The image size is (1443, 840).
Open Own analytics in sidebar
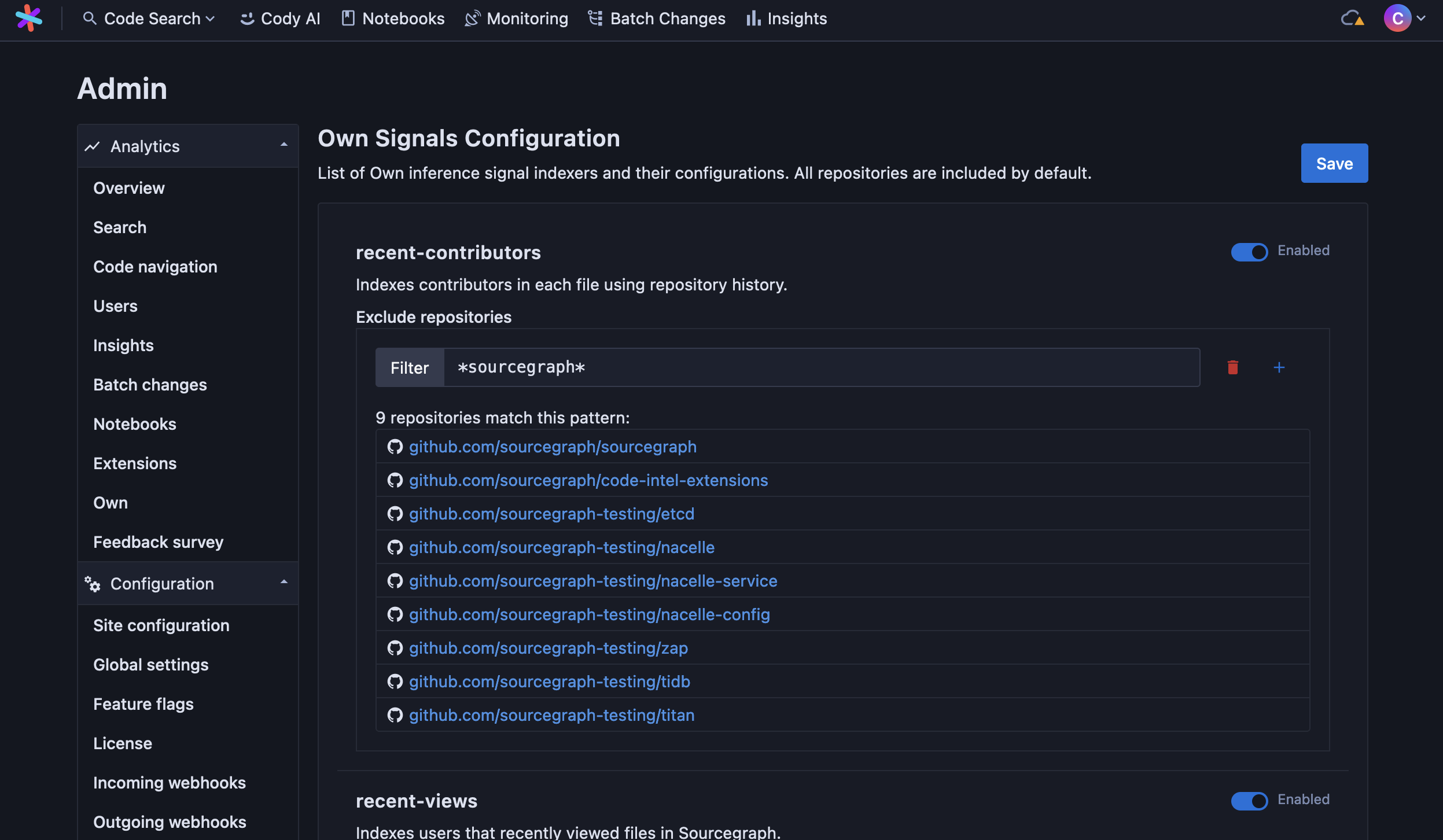coord(111,503)
